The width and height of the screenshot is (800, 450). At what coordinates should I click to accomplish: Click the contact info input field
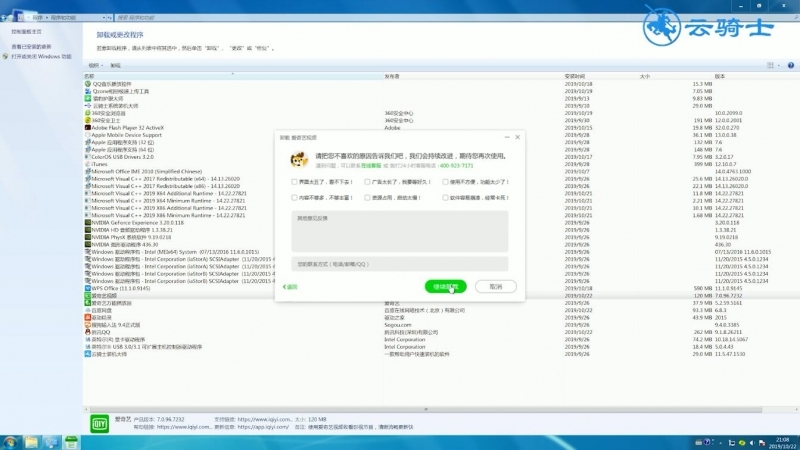[x=399, y=264]
